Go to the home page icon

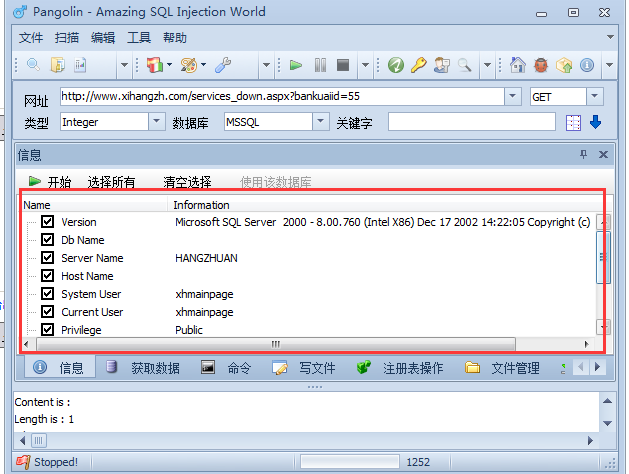[x=517, y=65]
